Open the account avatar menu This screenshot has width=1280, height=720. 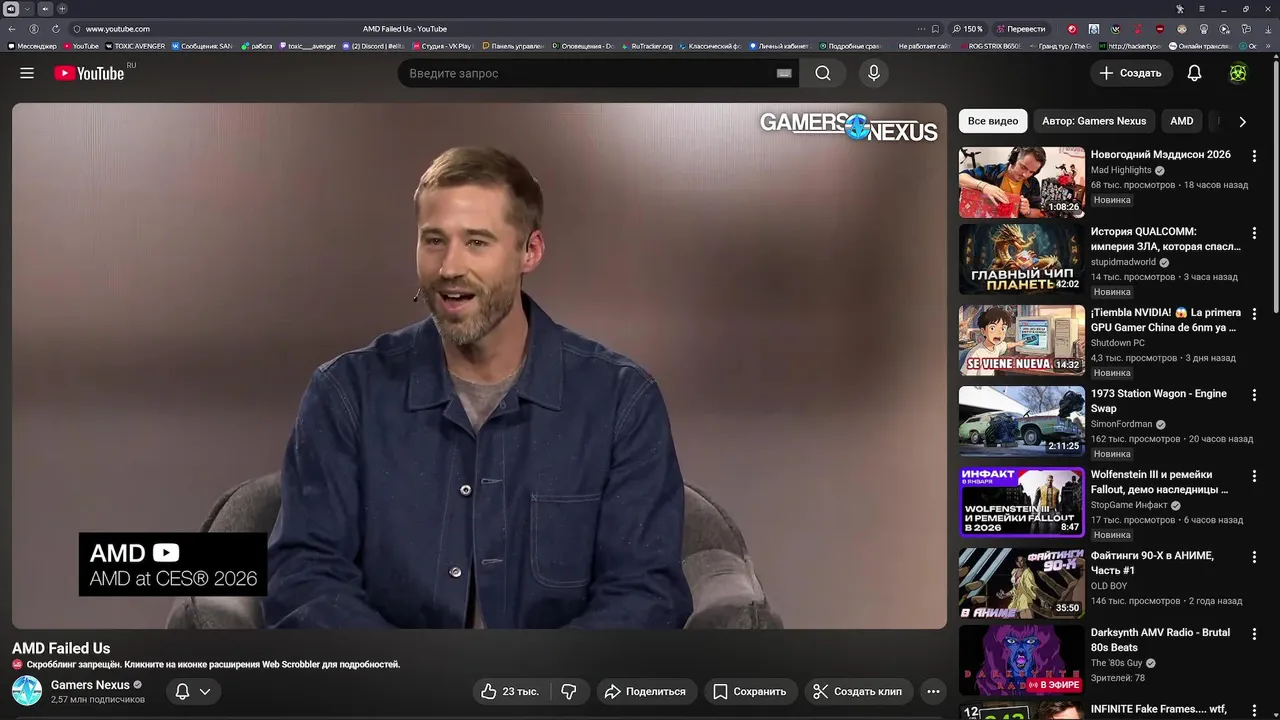[x=1238, y=73]
